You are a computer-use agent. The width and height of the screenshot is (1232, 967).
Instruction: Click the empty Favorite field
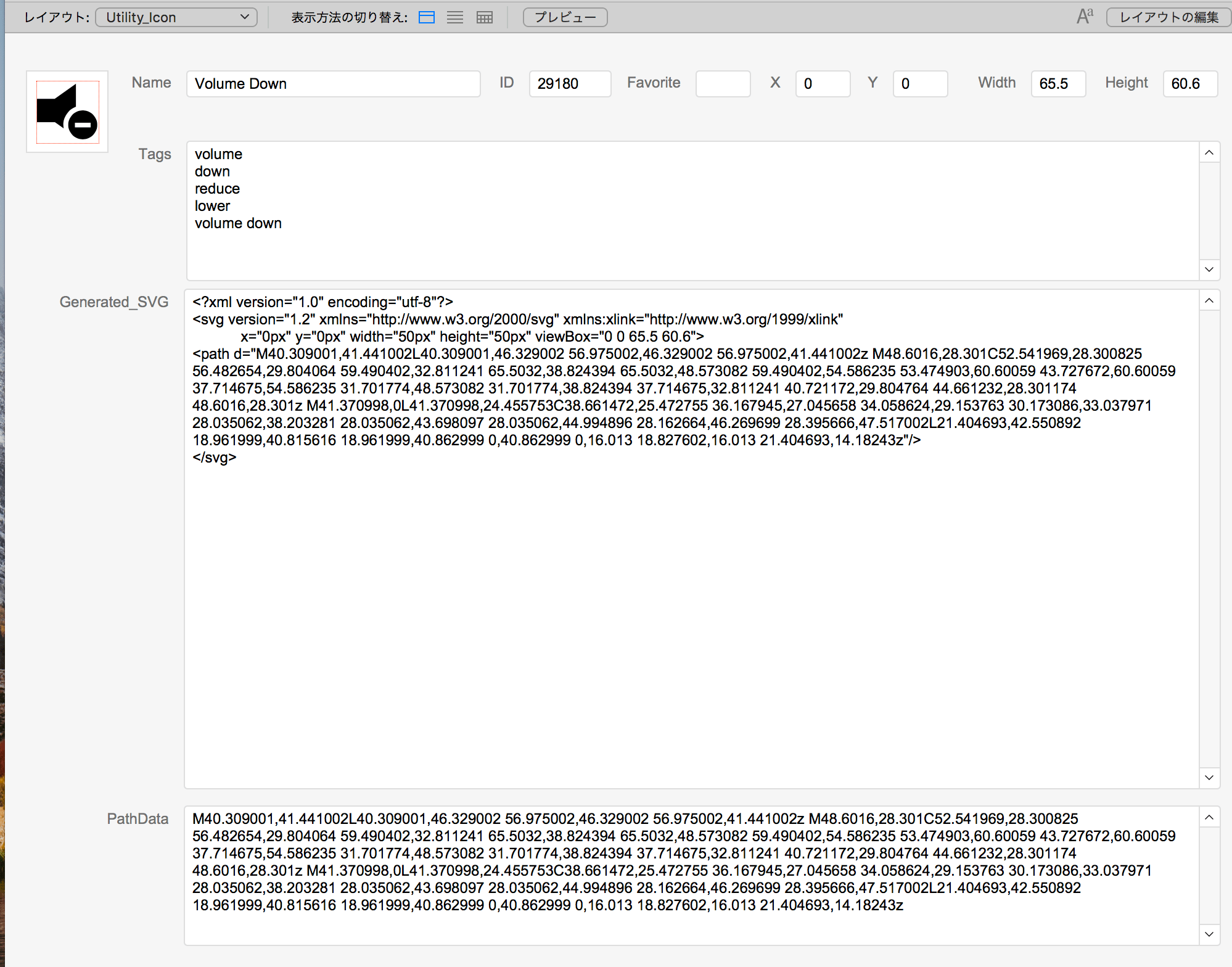pos(723,84)
